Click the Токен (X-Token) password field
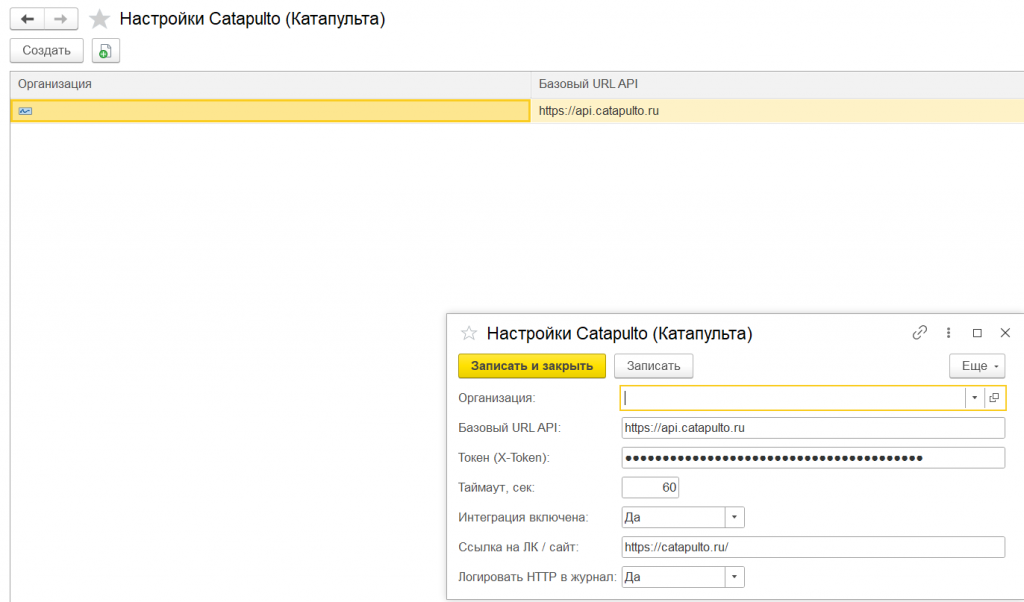Screen dimensions: 1024x602 [x=813, y=458]
